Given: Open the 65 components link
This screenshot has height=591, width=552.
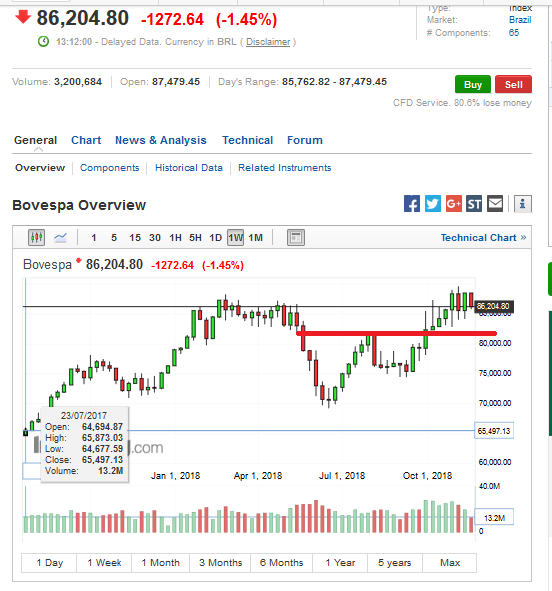Looking at the screenshot, I should click(514, 33).
